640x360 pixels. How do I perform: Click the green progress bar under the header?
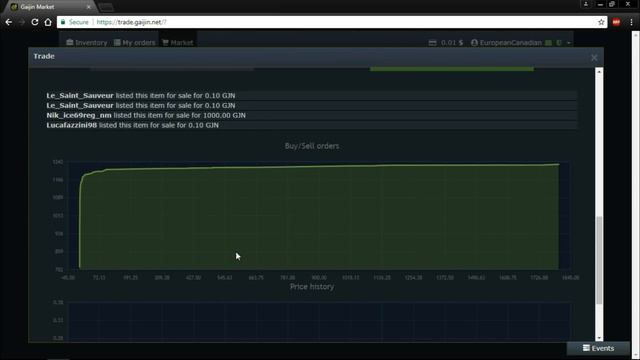click(451, 69)
